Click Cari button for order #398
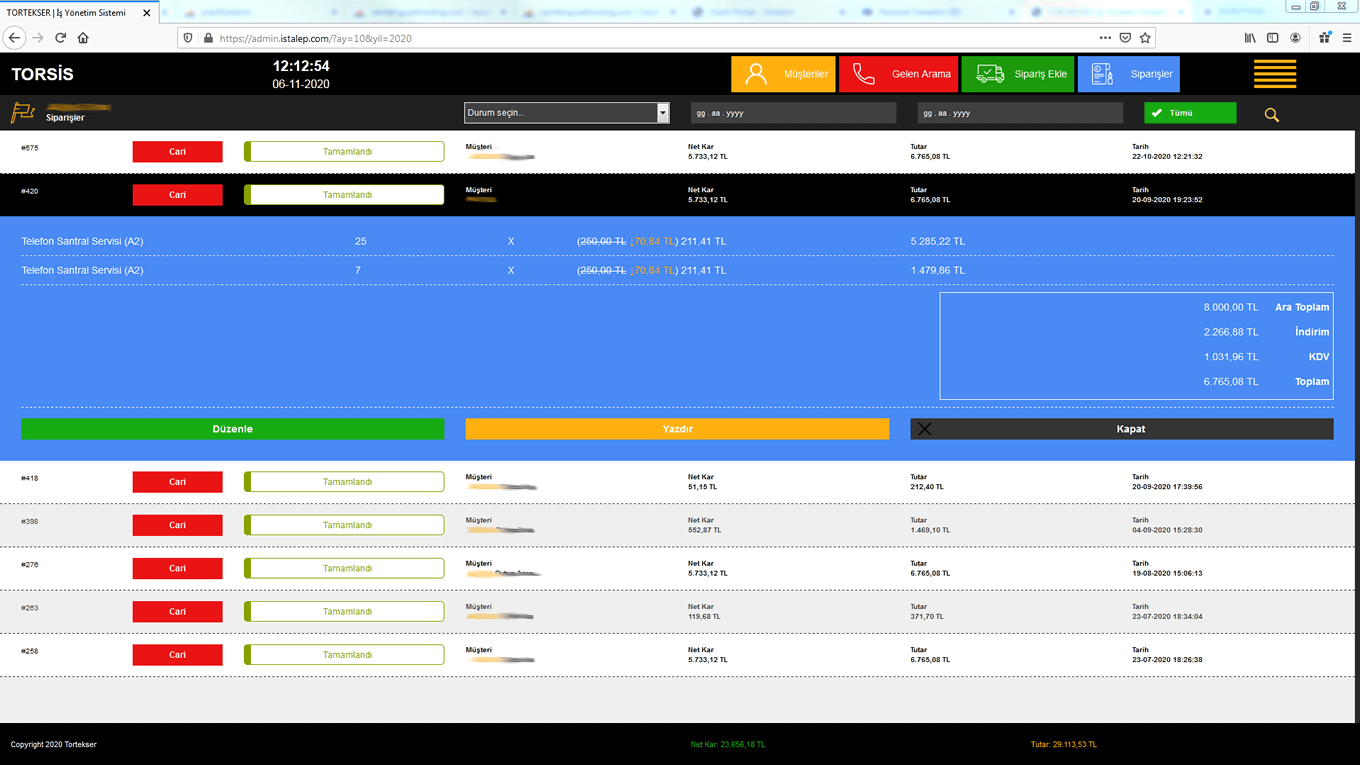Viewport: 1360px width, 765px height. point(177,525)
